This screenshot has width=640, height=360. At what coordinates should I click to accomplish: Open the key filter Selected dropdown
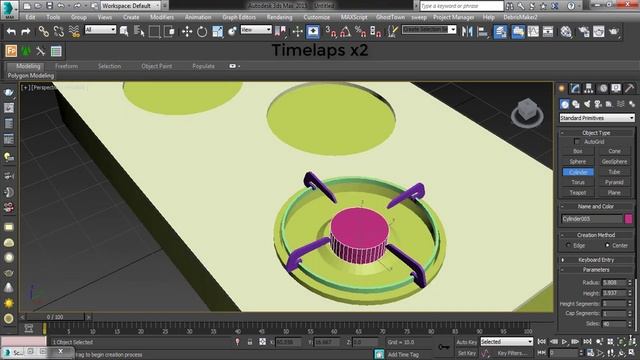507,342
